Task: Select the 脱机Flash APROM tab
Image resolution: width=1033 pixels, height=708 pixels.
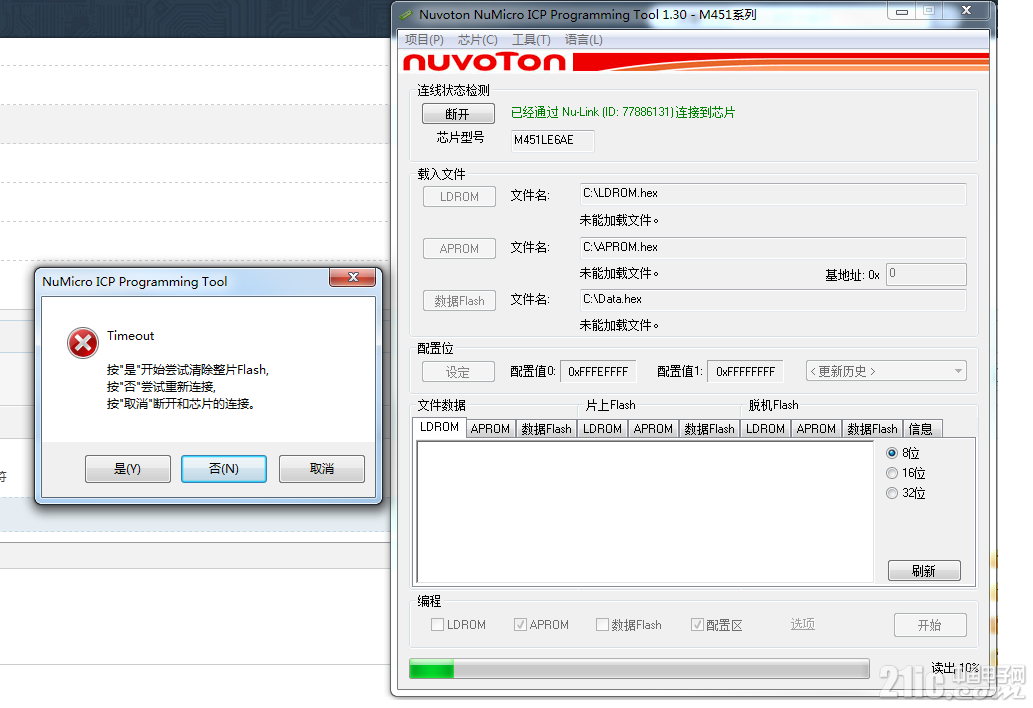Action: tap(816, 429)
